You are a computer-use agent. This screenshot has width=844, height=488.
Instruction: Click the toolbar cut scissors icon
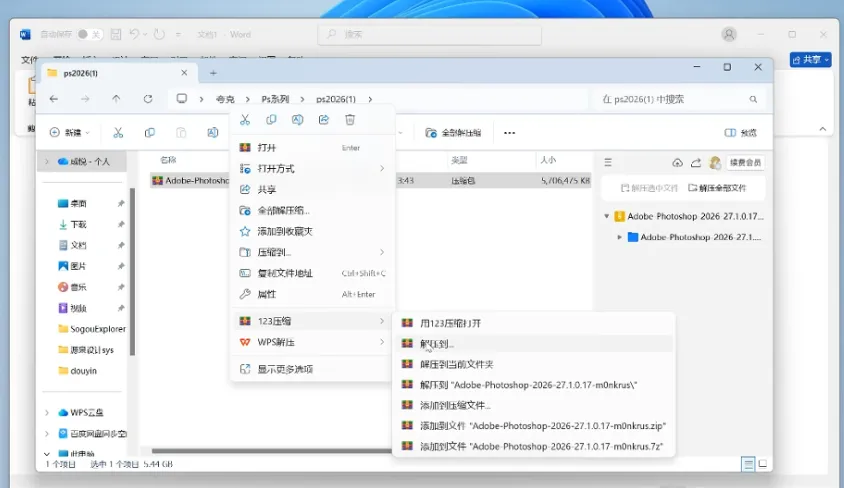coord(118,132)
